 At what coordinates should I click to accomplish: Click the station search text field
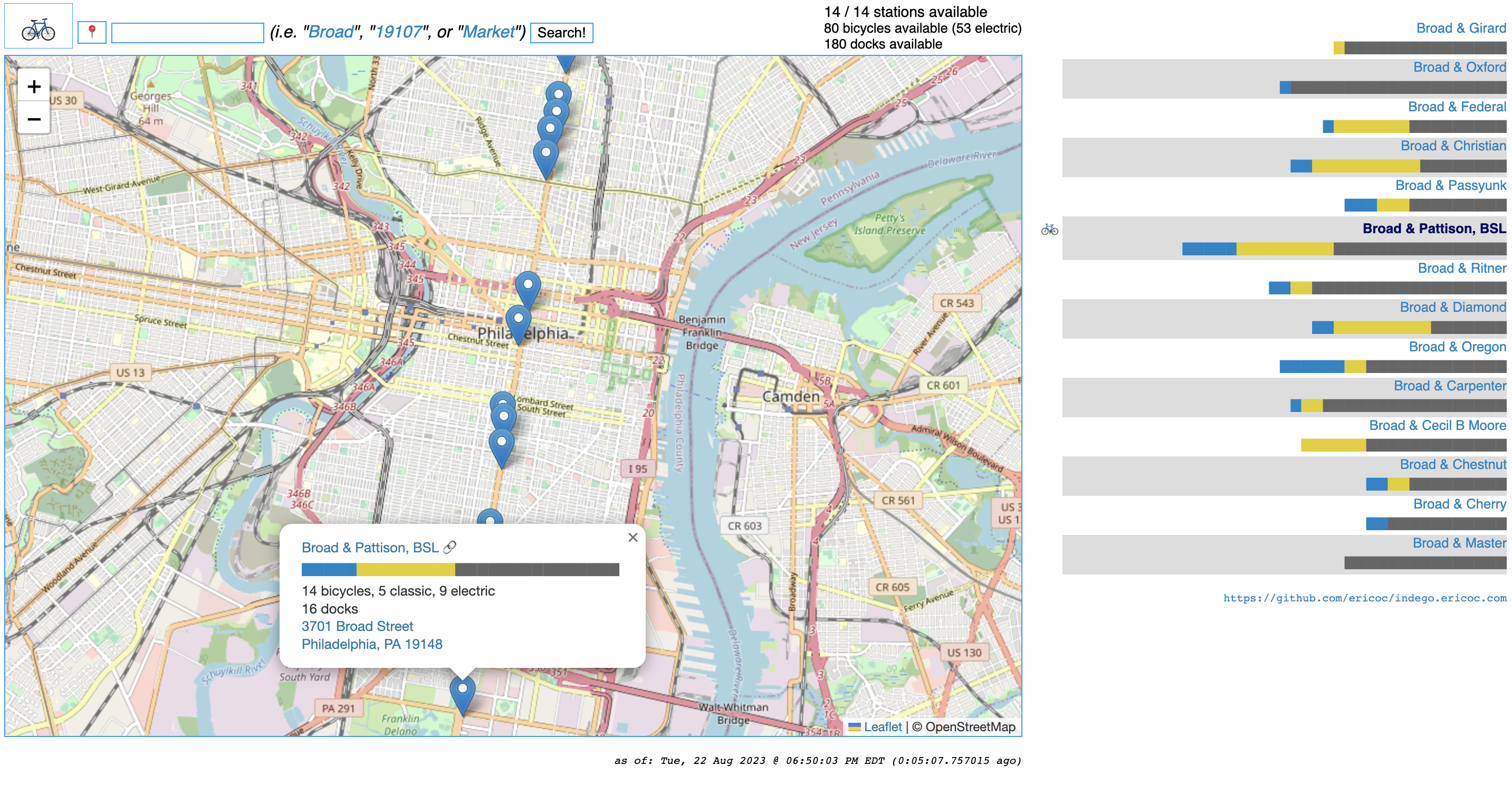tap(187, 32)
